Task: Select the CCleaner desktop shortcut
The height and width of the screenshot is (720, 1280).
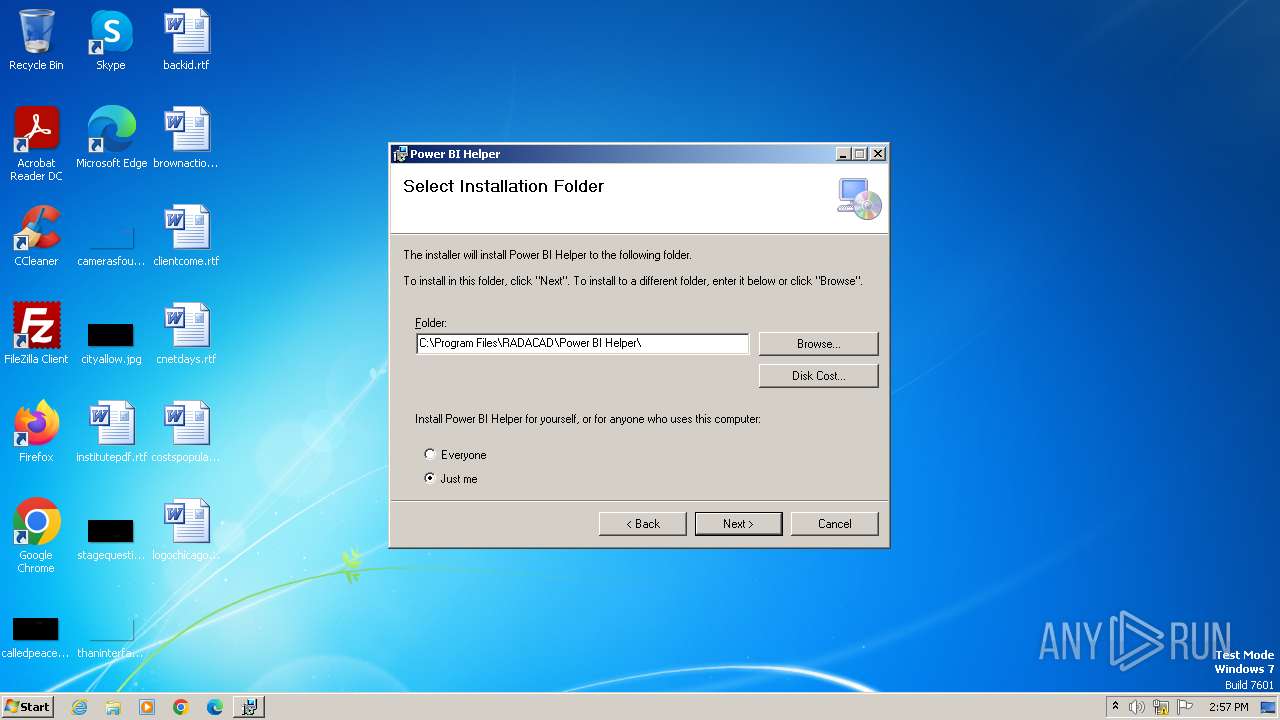Action: [x=36, y=236]
